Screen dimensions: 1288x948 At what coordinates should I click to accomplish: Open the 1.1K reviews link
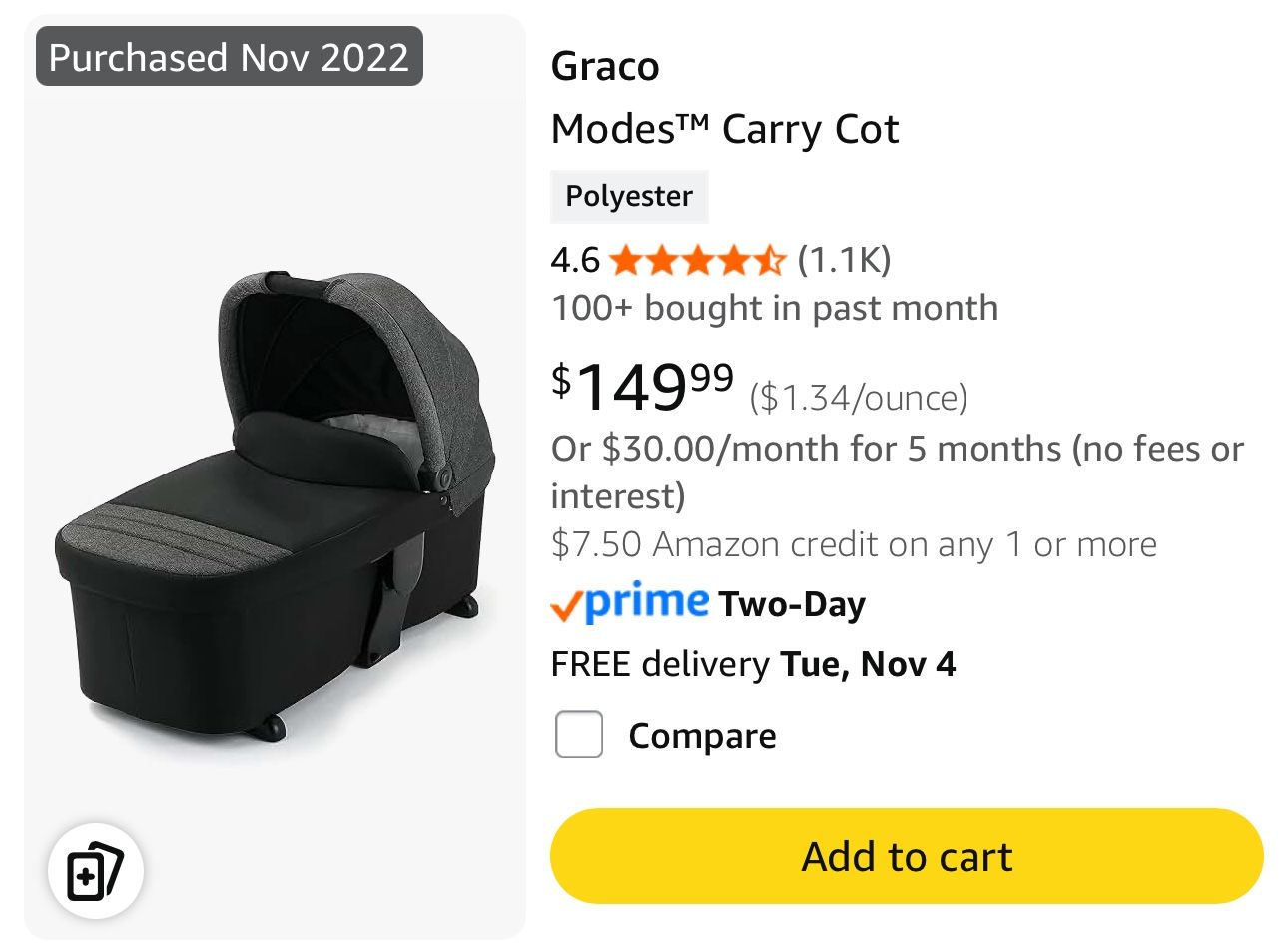(844, 259)
